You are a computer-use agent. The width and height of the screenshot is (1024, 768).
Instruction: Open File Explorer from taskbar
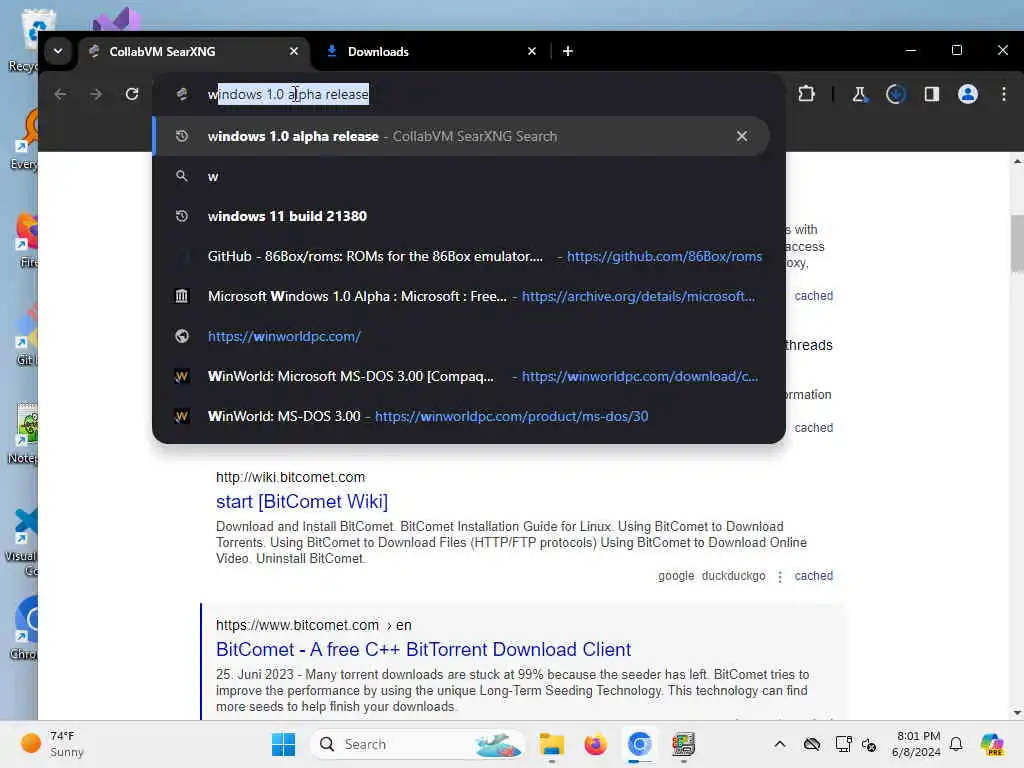click(x=552, y=744)
